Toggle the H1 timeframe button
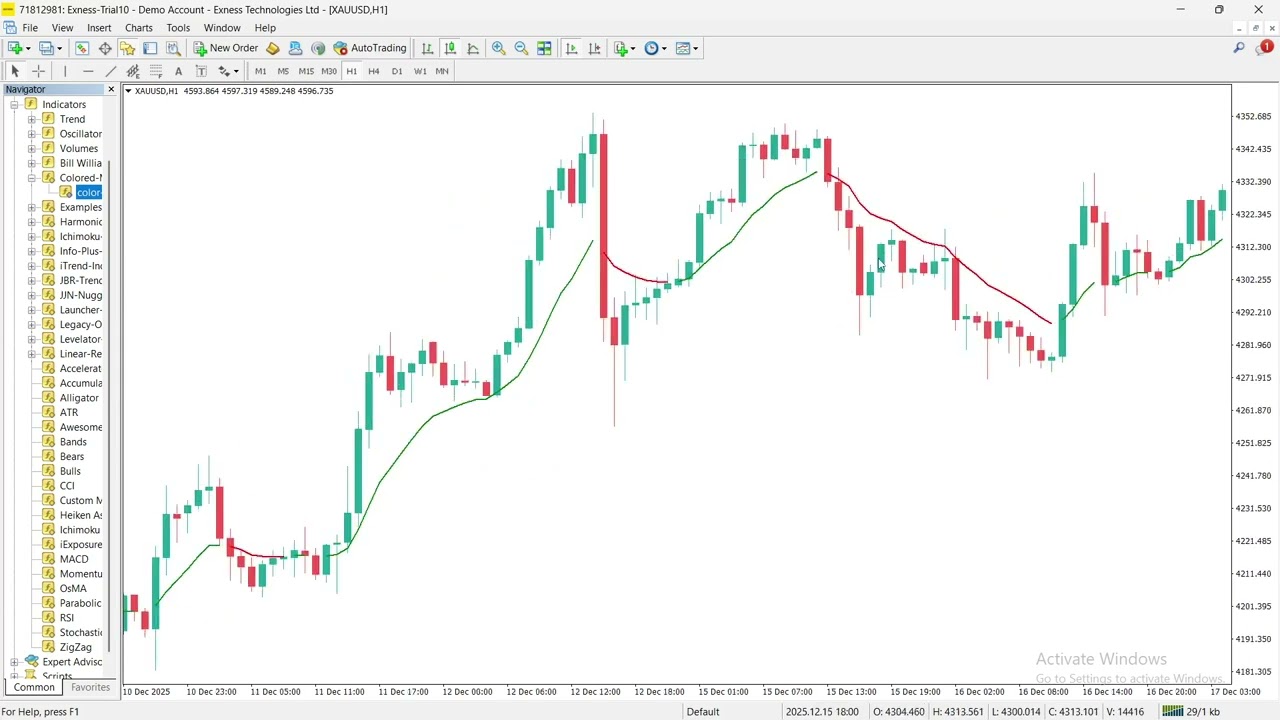Screen dimensions: 1280x720 [x=352, y=71]
